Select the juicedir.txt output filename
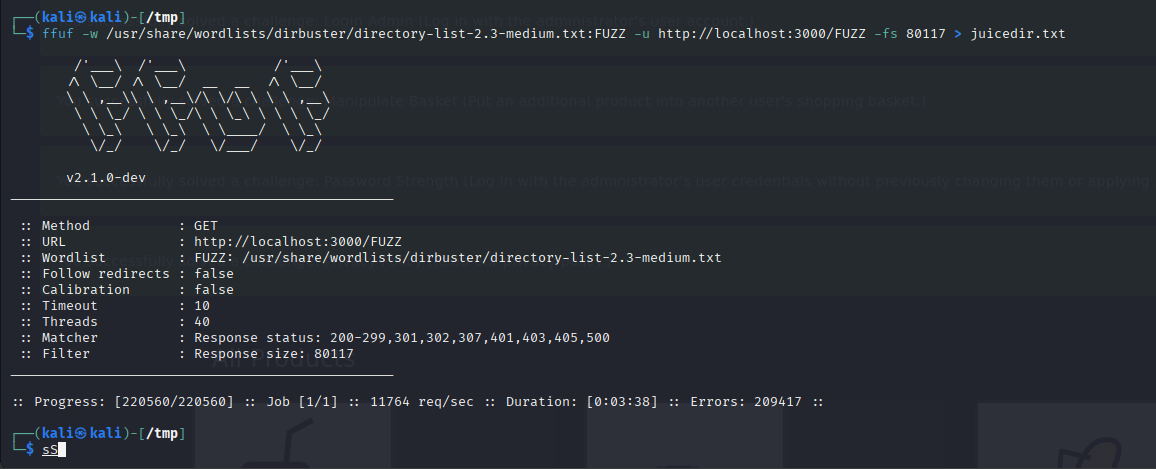The width and height of the screenshot is (1156, 469). click(1017, 34)
